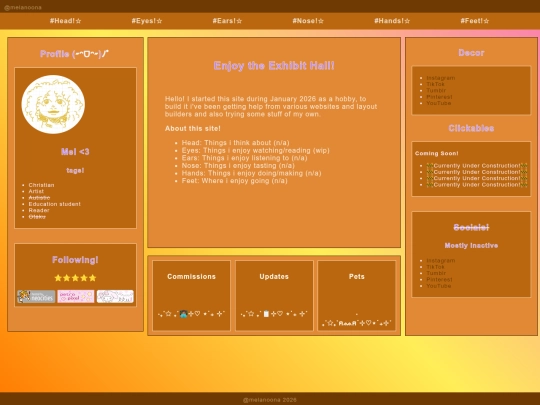Click 'Ears: Things i enjoy listening to' item

(x=244, y=158)
